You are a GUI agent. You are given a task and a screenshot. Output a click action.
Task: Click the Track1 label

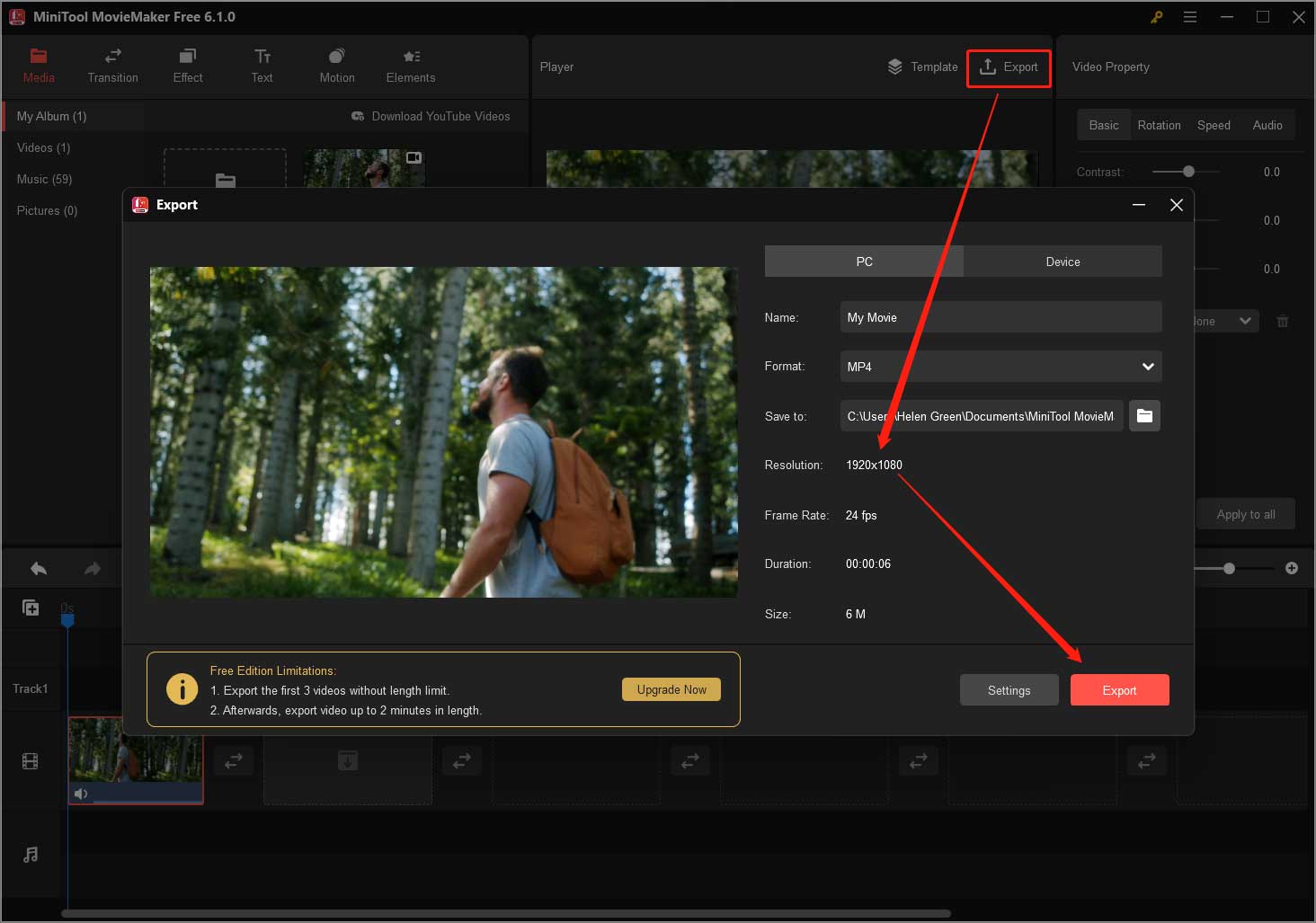(x=31, y=688)
